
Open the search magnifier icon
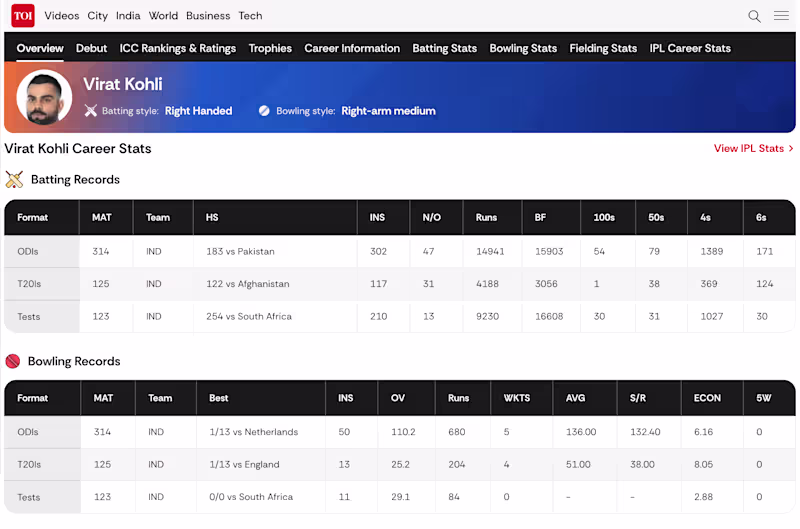[x=754, y=16]
